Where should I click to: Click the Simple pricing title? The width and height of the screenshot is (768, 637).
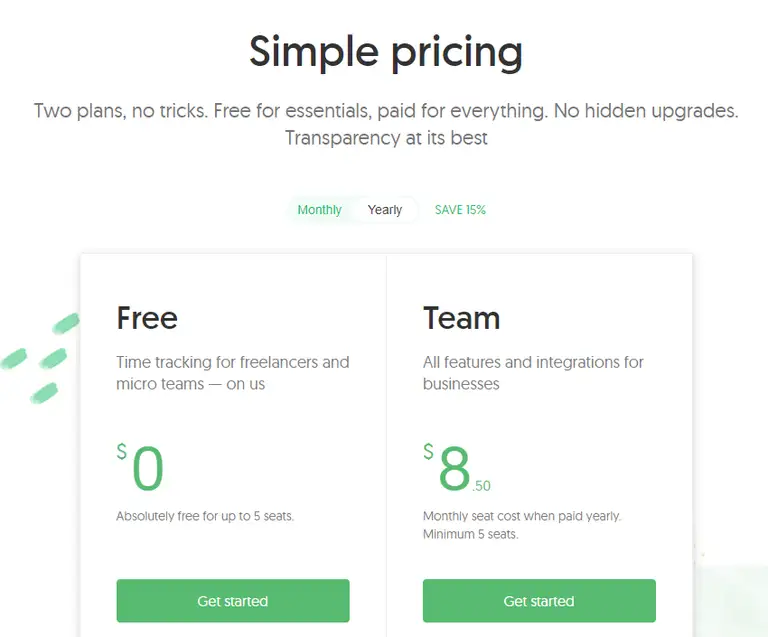(x=385, y=52)
